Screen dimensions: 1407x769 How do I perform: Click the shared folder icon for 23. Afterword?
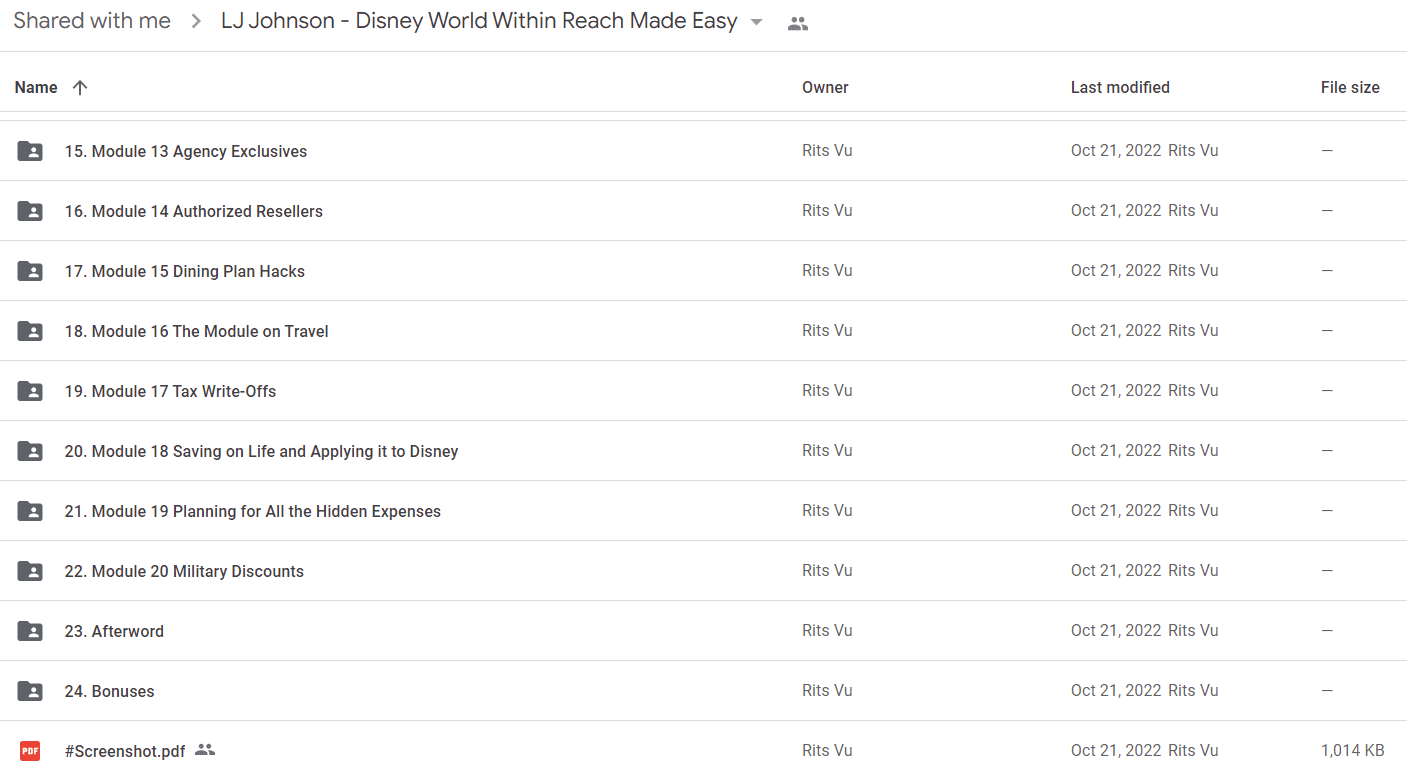coord(30,631)
